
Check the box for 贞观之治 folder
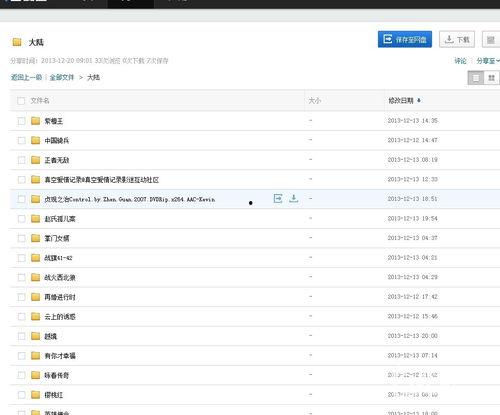(21, 199)
